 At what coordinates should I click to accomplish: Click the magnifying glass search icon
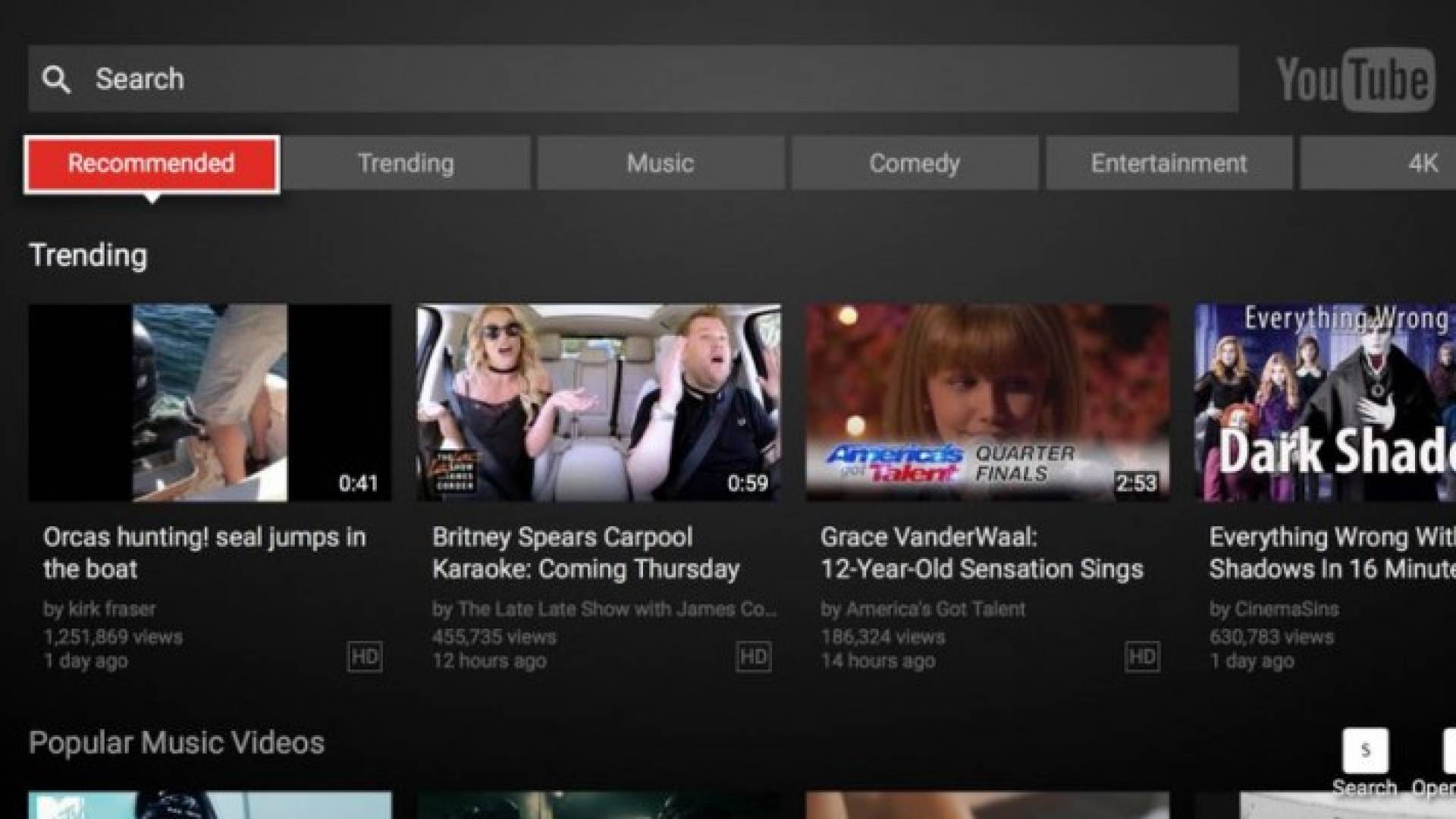tap(56, 79)
